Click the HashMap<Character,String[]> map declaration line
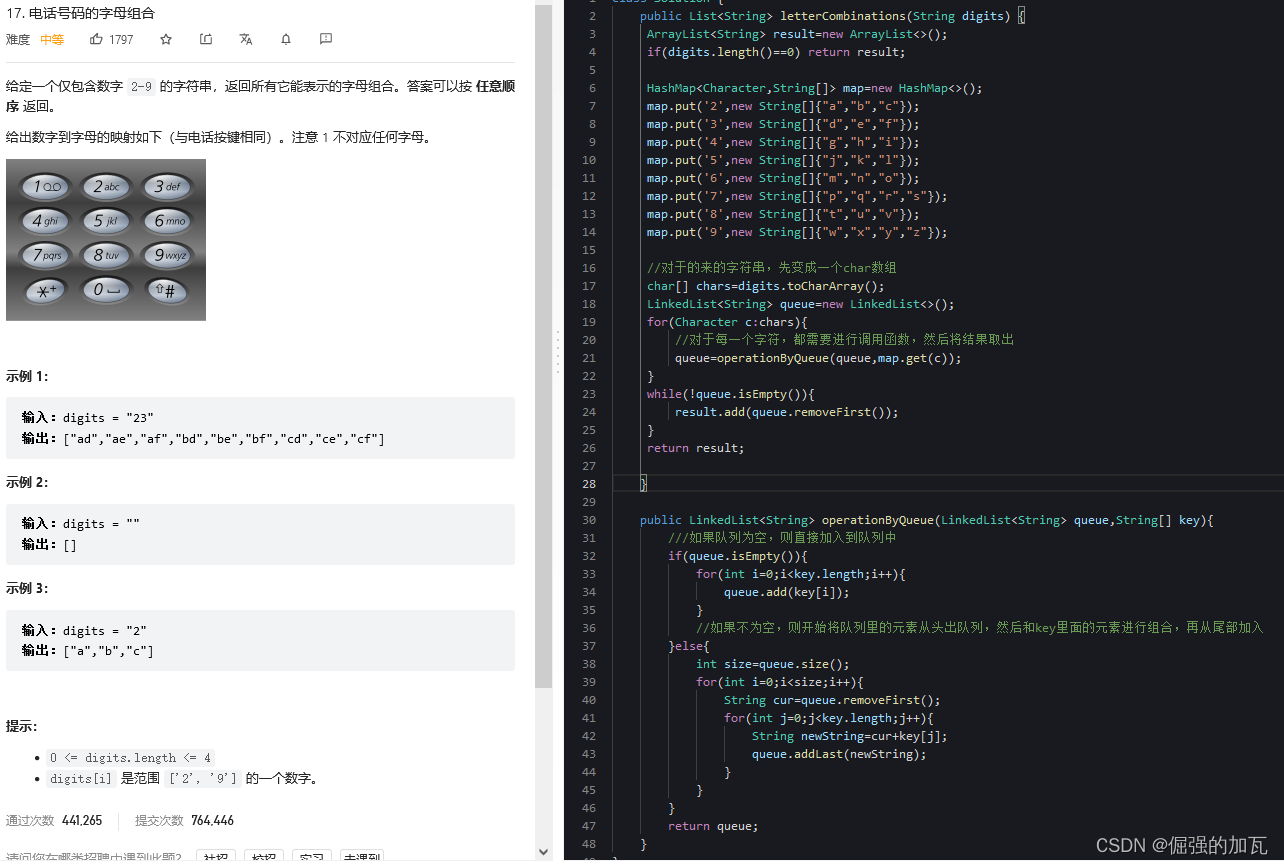The image size is (1284, 865). [814, 88]
